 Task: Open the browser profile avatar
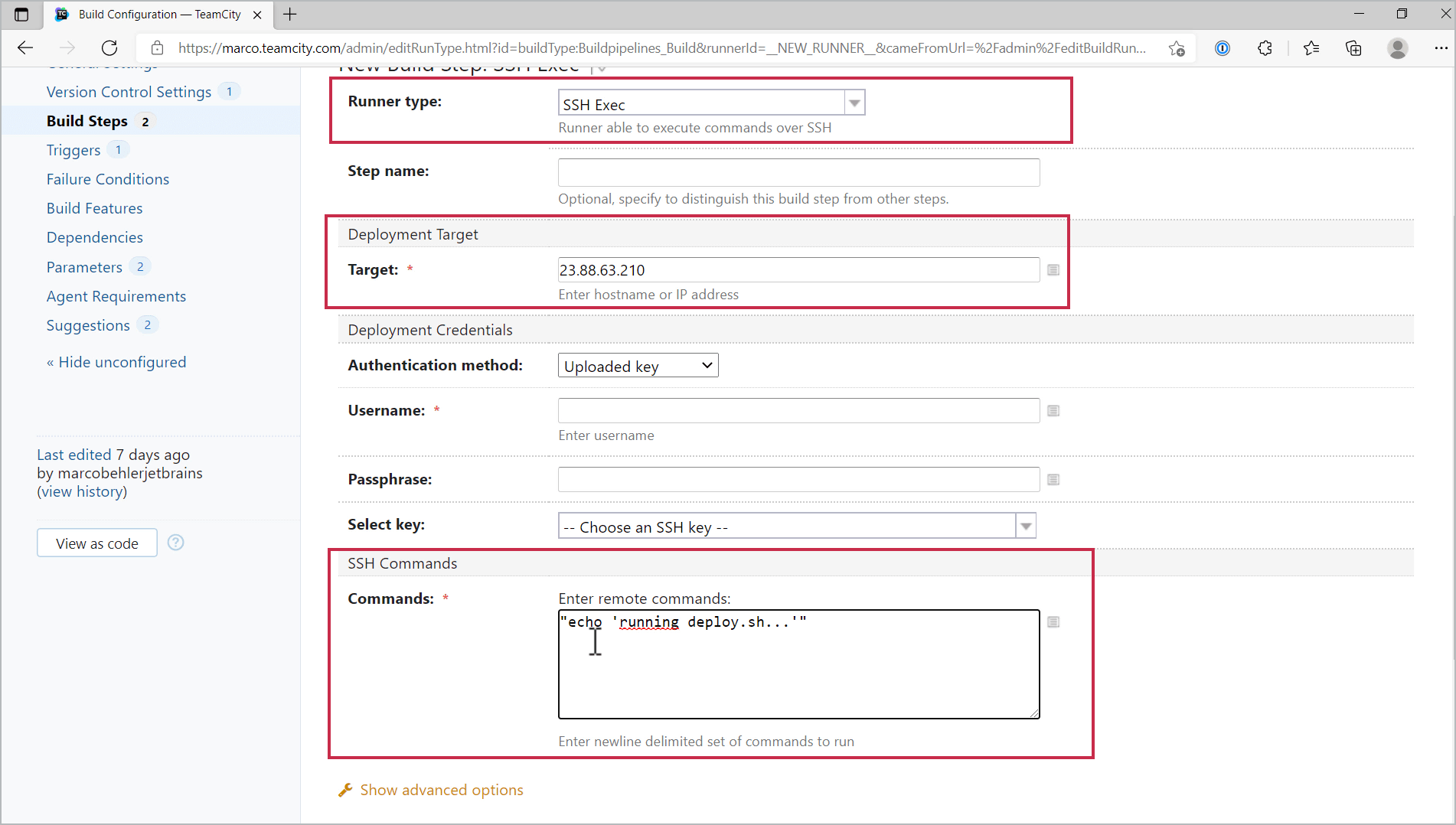[x=1397, y=48]
